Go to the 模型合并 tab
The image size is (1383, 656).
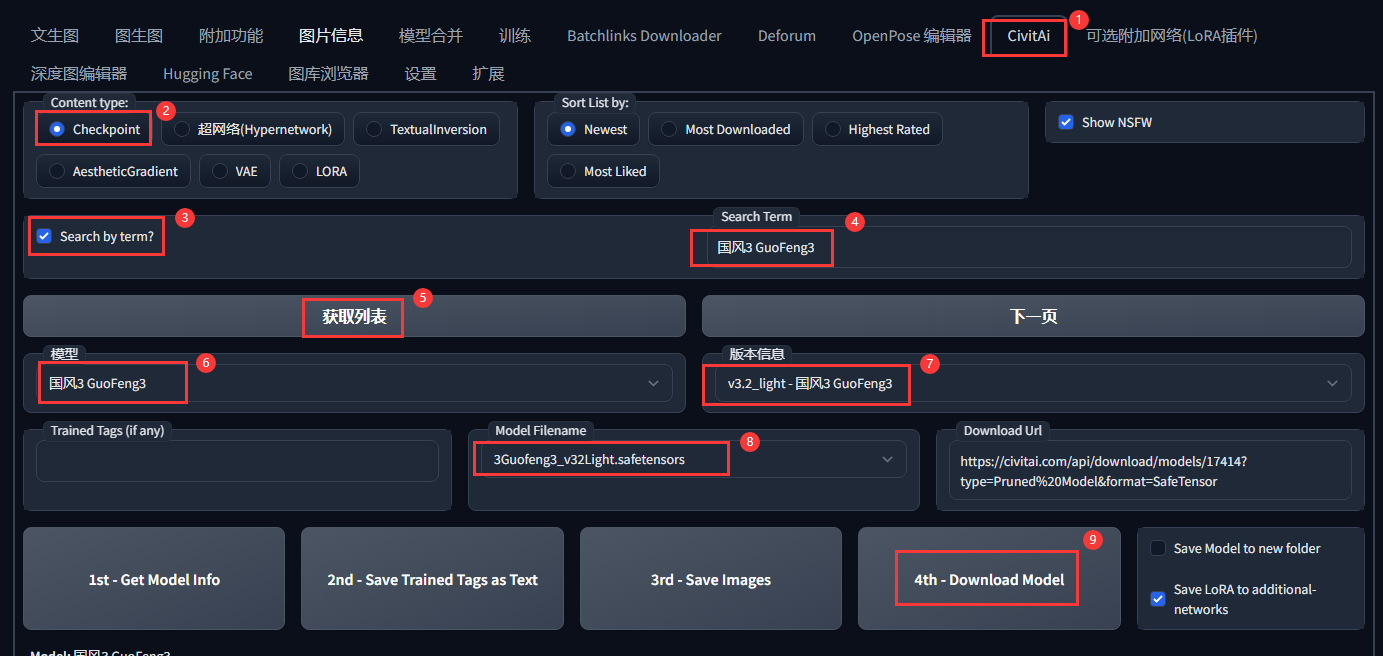431,36
